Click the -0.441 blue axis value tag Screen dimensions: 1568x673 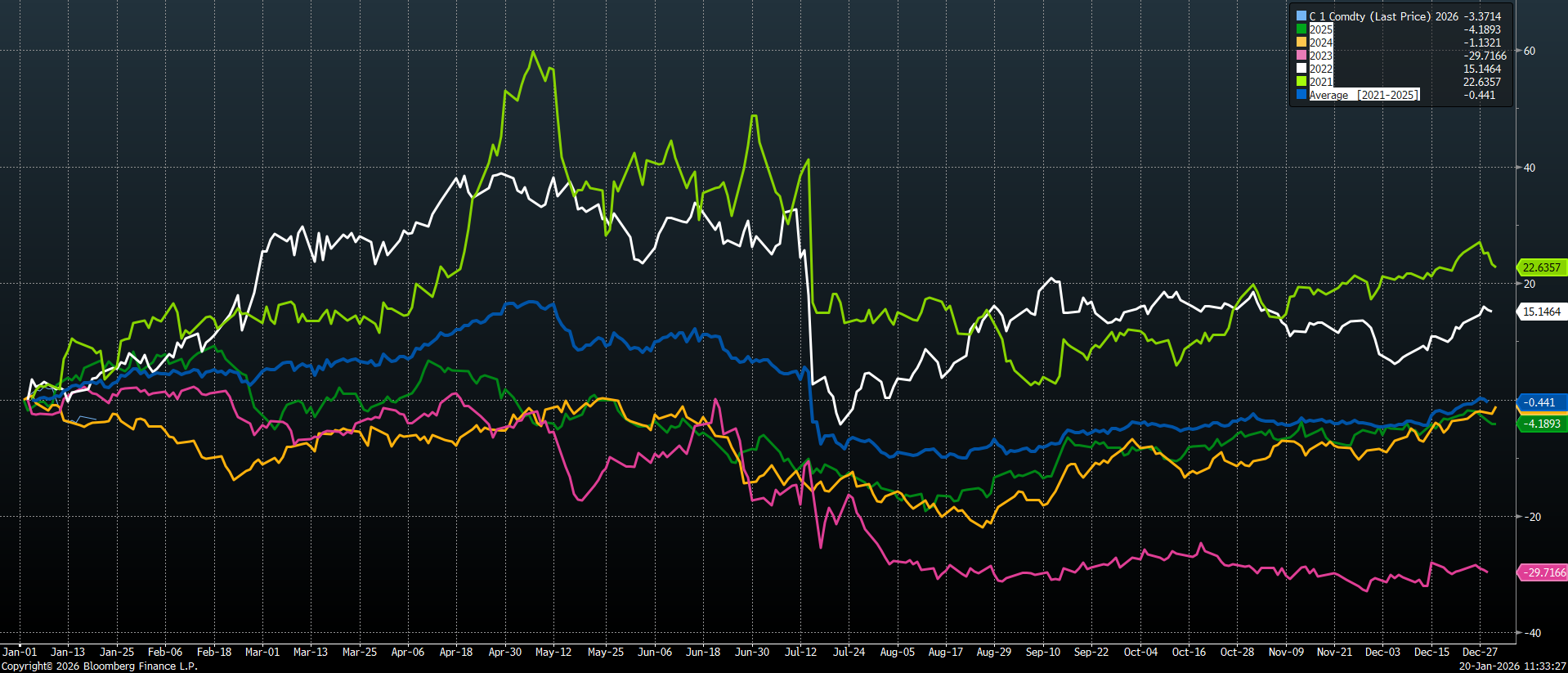click(x=1539, y=402)
